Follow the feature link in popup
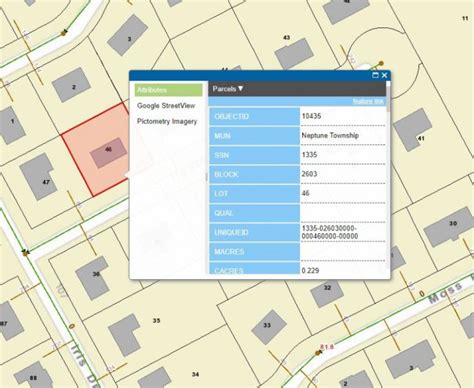474x388 pixels. [368, 101]
